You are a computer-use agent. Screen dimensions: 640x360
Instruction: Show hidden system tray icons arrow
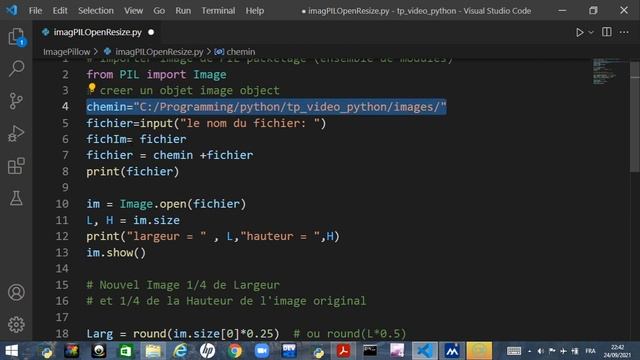[x=529, y=351]
